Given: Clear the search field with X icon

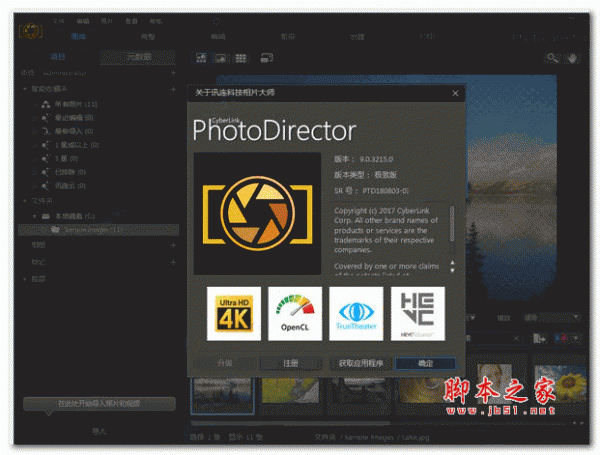Looking at the screenshot, I should (x=516, y=338).
